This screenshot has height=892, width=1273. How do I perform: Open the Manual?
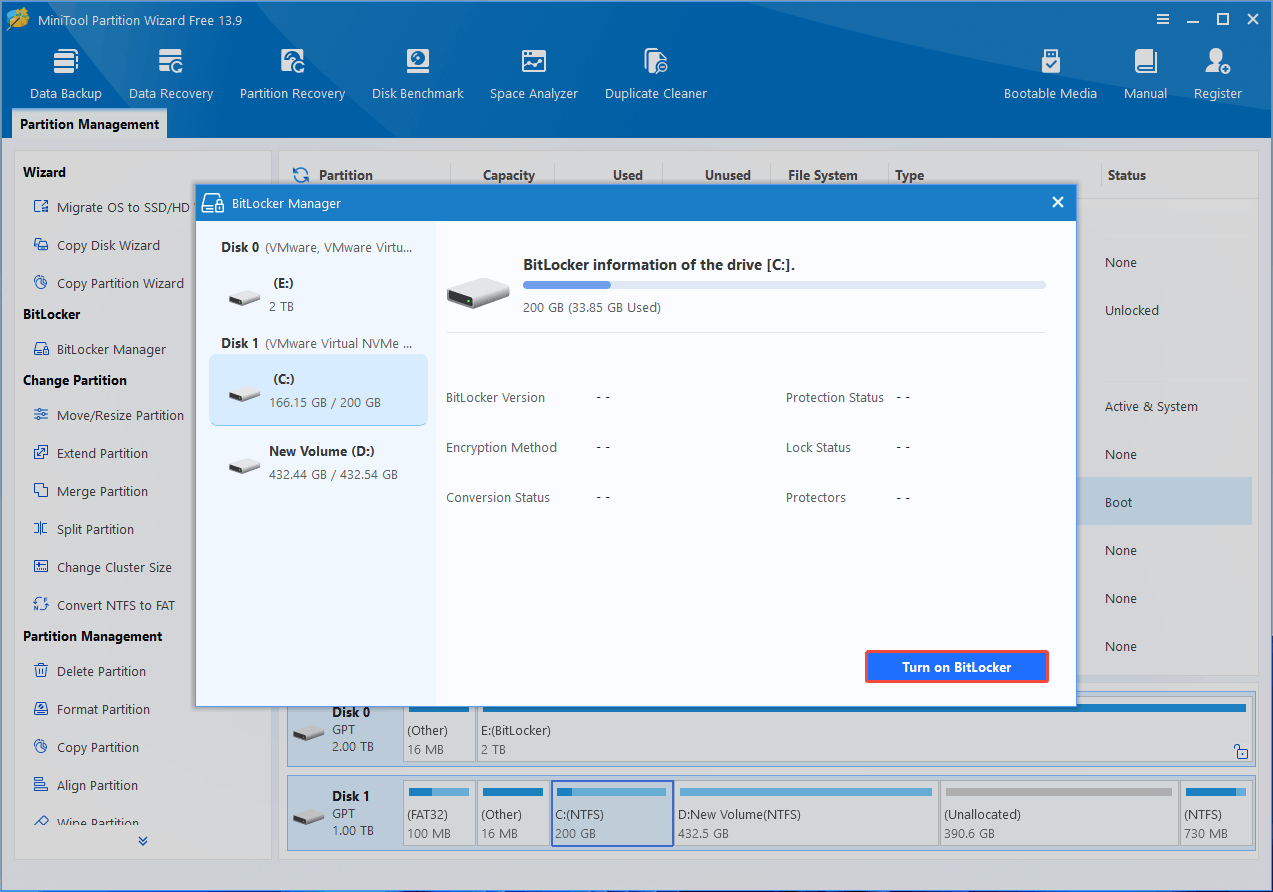pos(1145,74)
